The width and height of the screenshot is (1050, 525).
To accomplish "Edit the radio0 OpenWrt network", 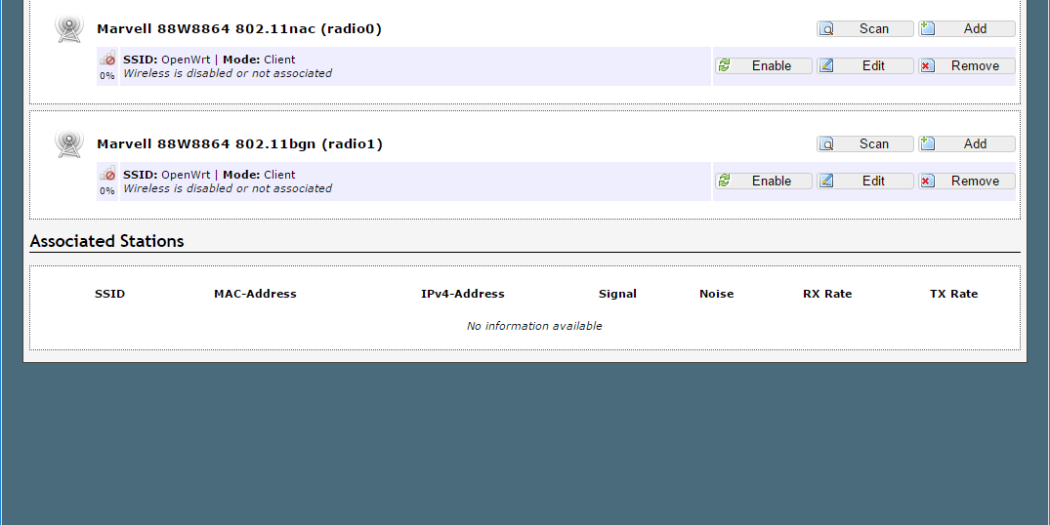I will point(865,66).
